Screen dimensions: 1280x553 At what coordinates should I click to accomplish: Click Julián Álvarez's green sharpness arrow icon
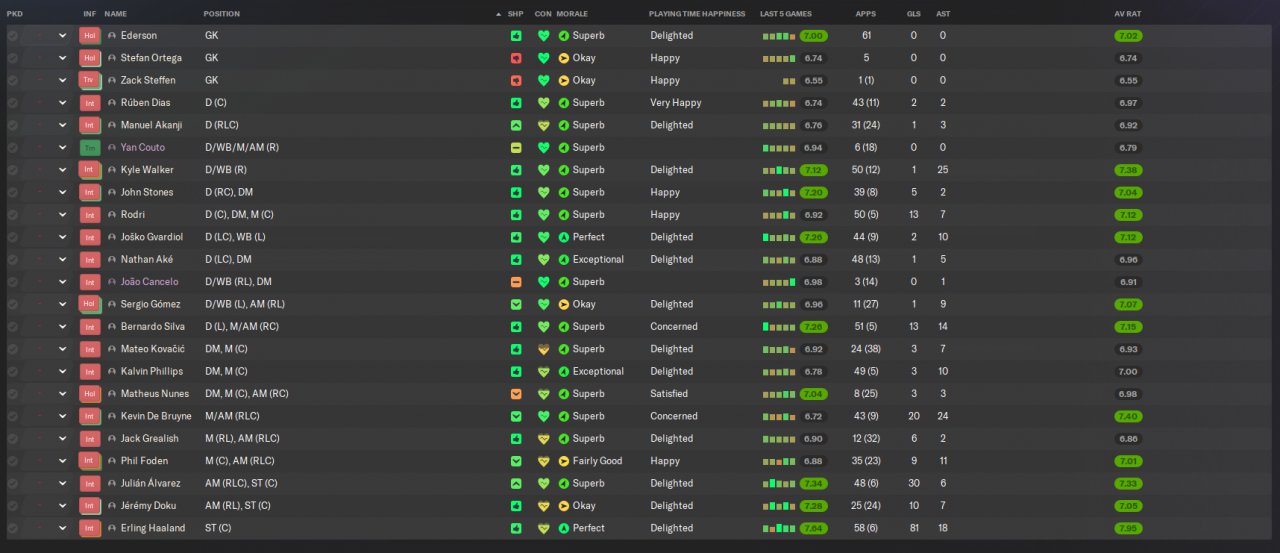click(x=516, y=483)
